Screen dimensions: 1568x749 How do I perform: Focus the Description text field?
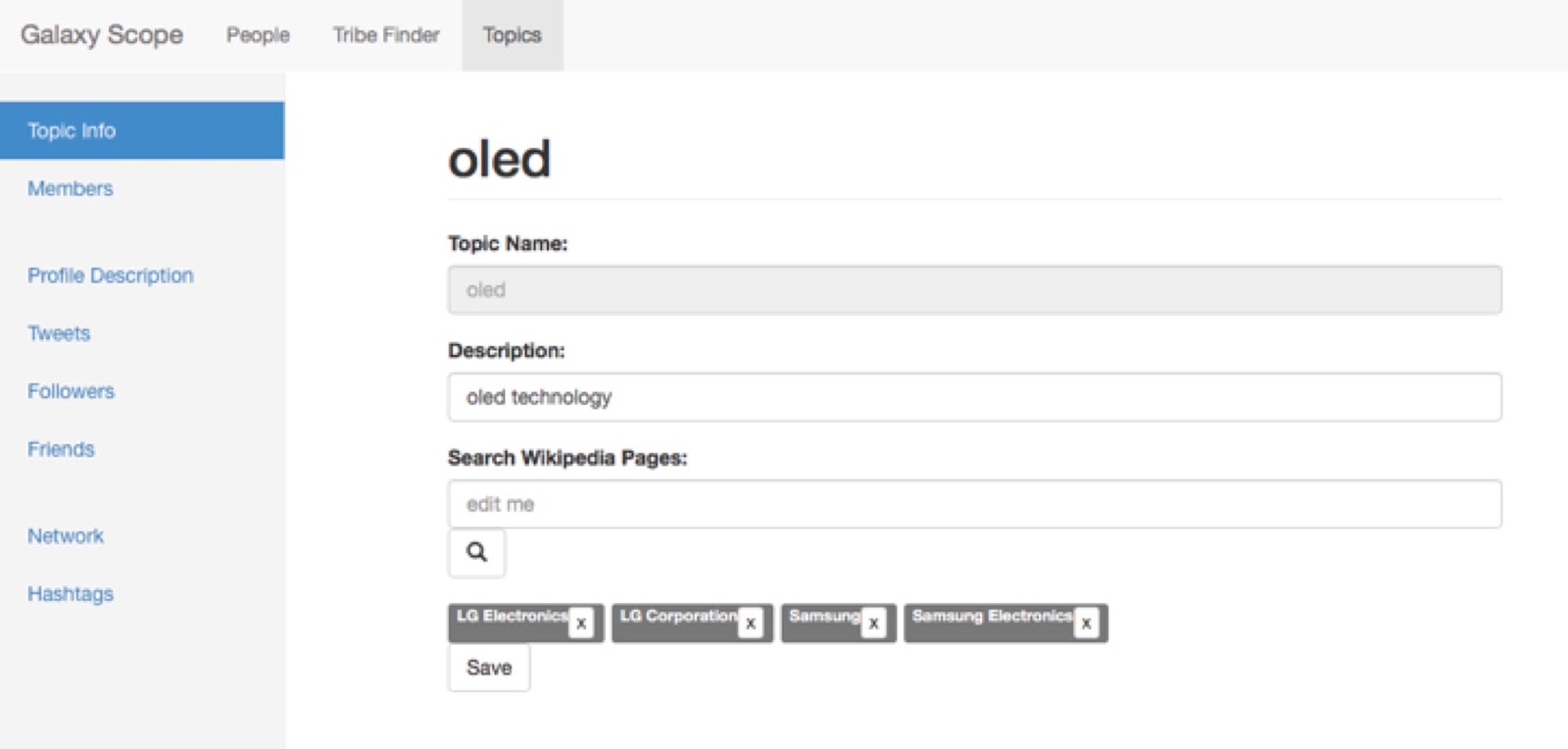coord(974,397)
